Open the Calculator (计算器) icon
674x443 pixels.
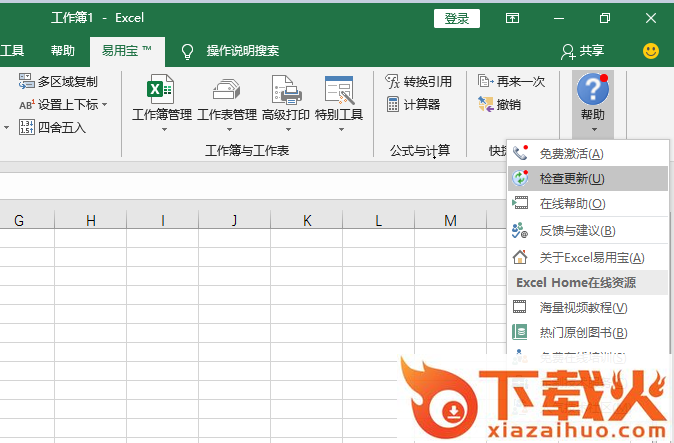click(x=392, y=104)
